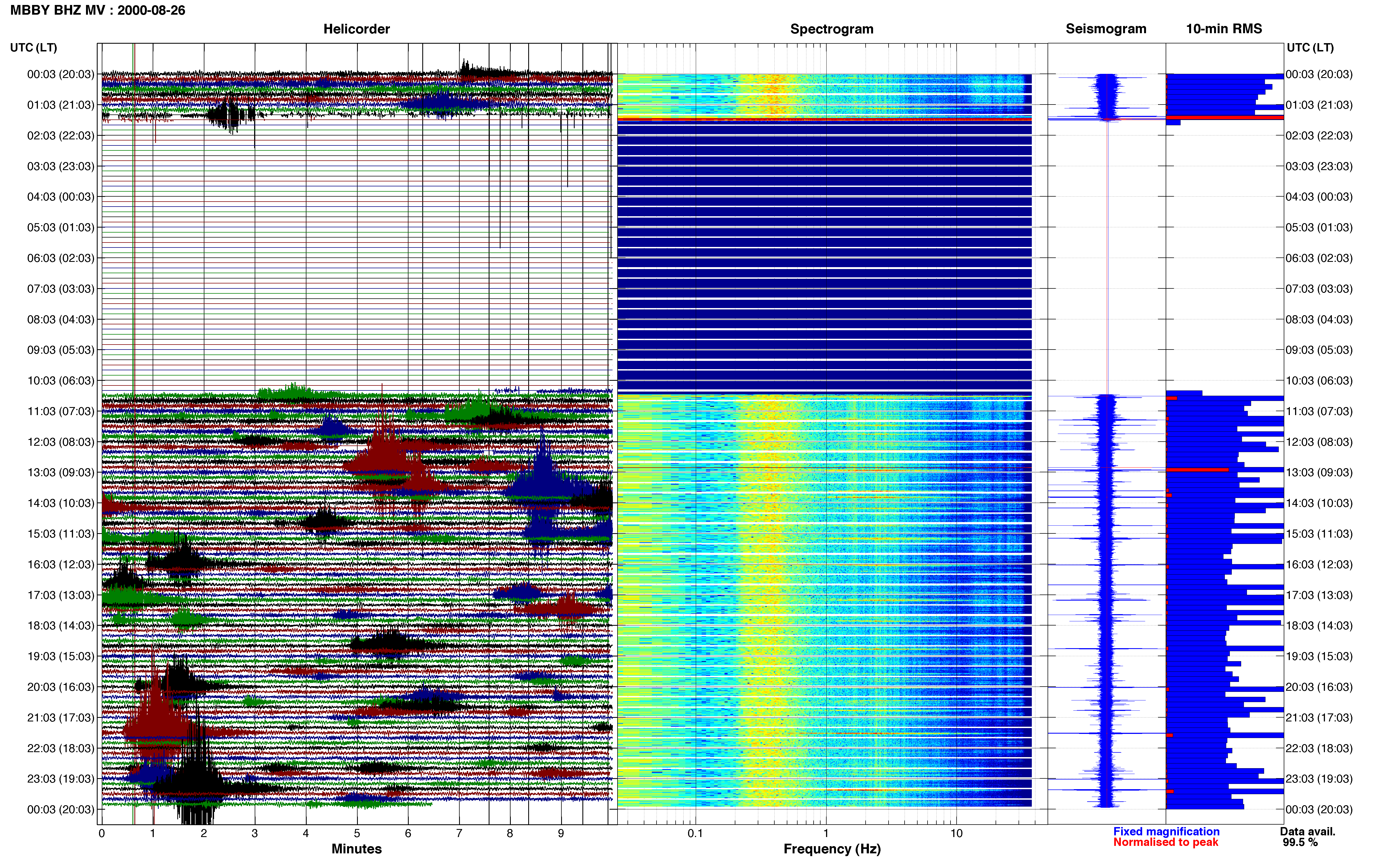Select left time label '05:03 (01:03)'
The width and height of the screenshot is (1388, 868).
click(x=60, y=227)
